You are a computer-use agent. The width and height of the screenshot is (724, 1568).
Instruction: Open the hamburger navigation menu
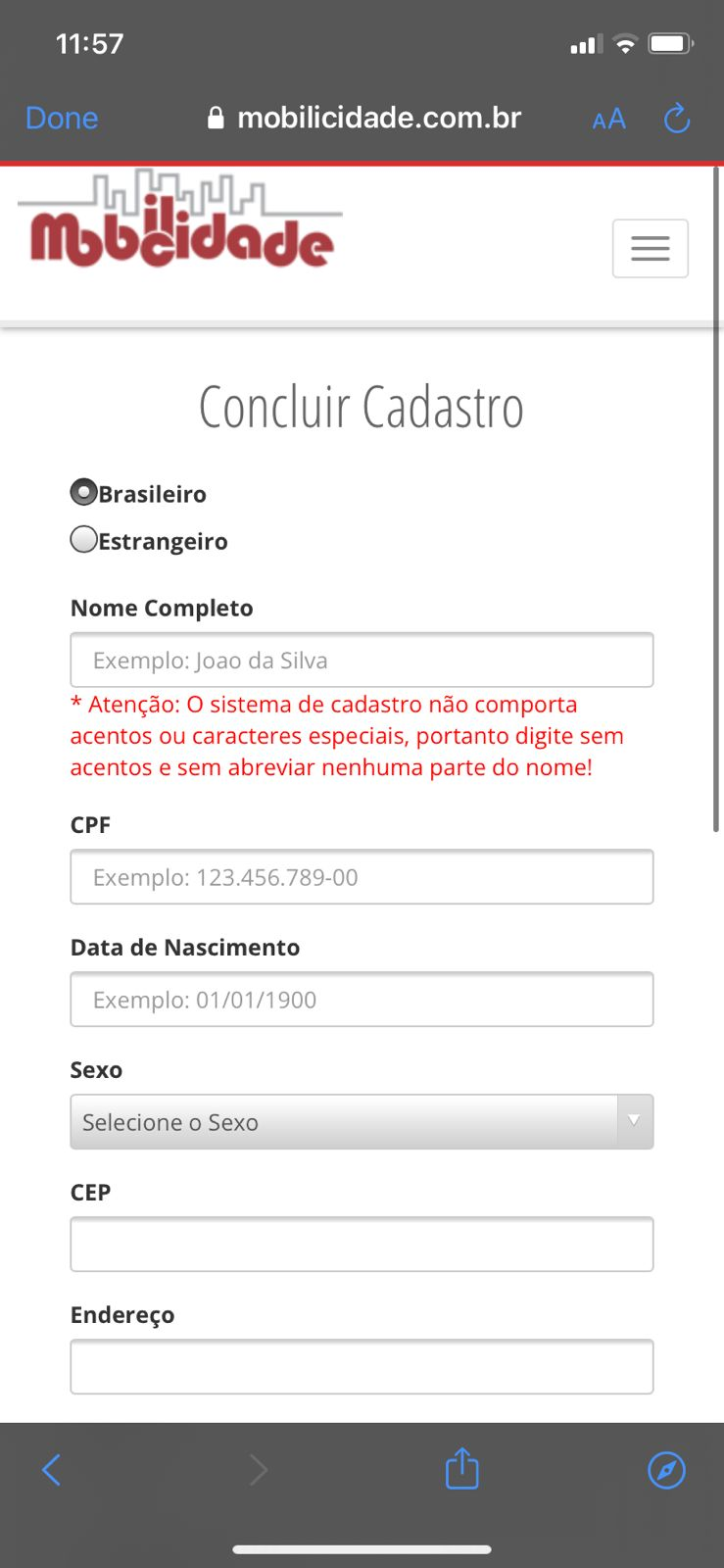(x=651, y=249)
